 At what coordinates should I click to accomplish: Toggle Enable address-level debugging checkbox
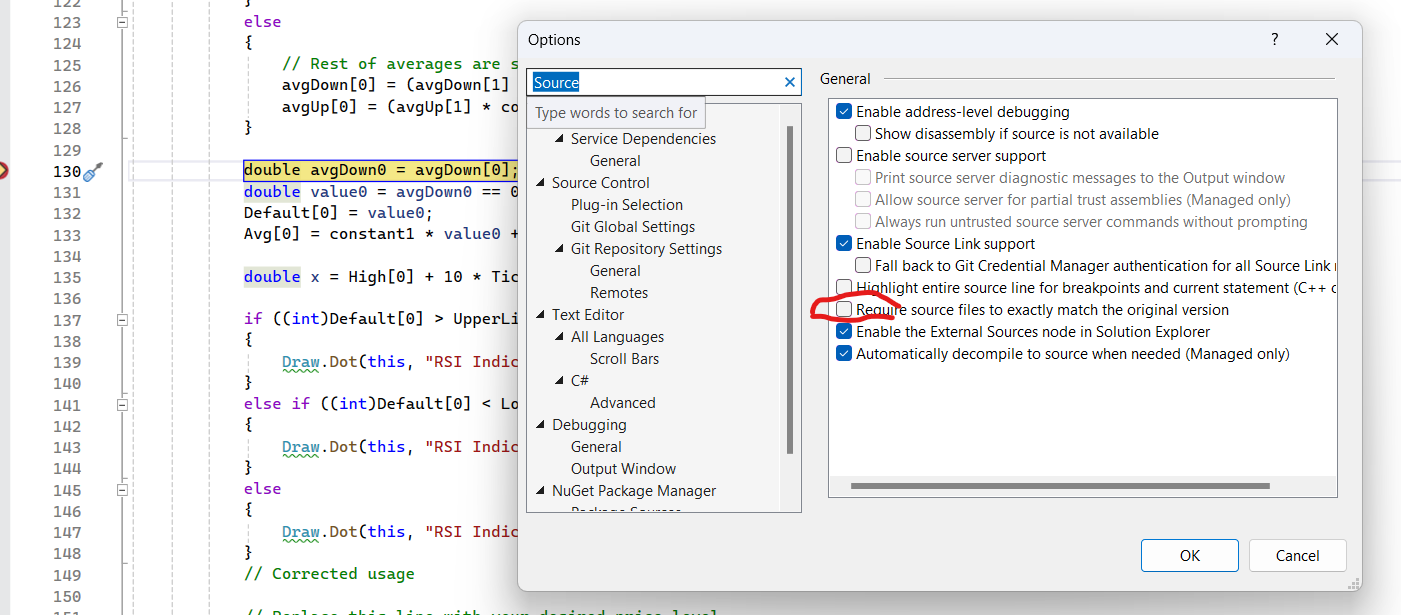[x=844, y=112]
